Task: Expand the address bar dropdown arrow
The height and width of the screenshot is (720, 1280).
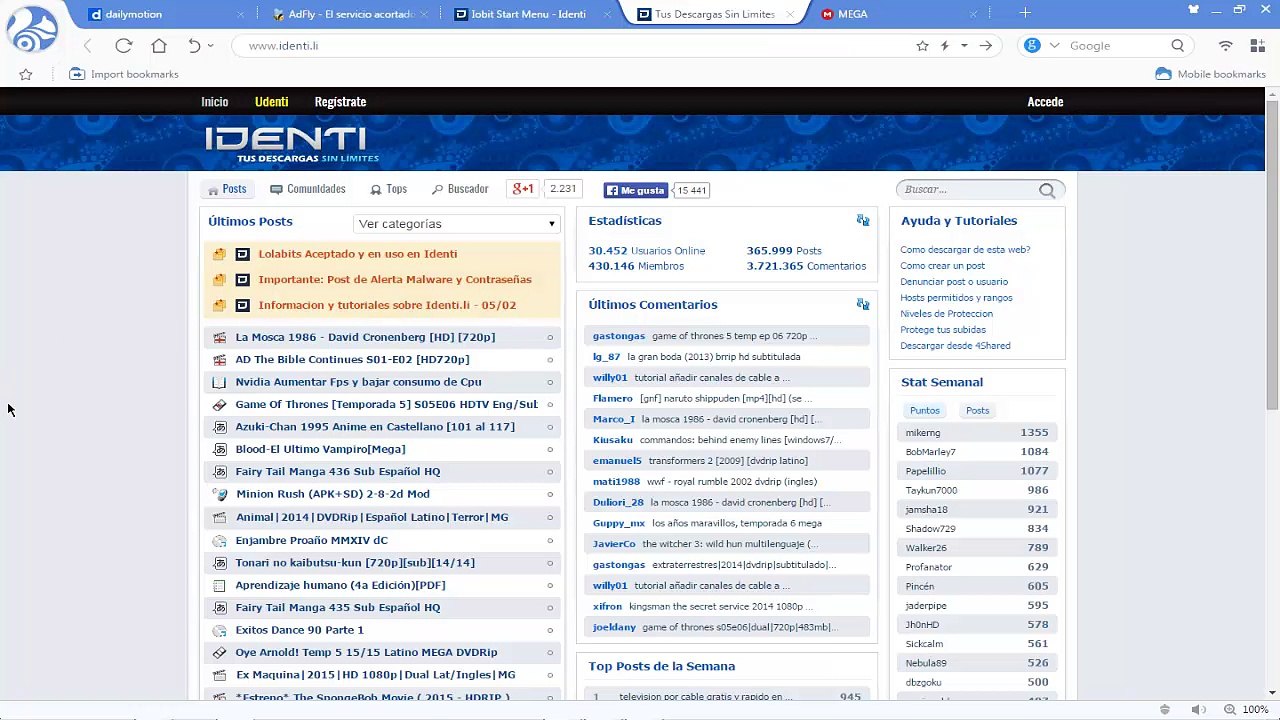Action: 964,46
